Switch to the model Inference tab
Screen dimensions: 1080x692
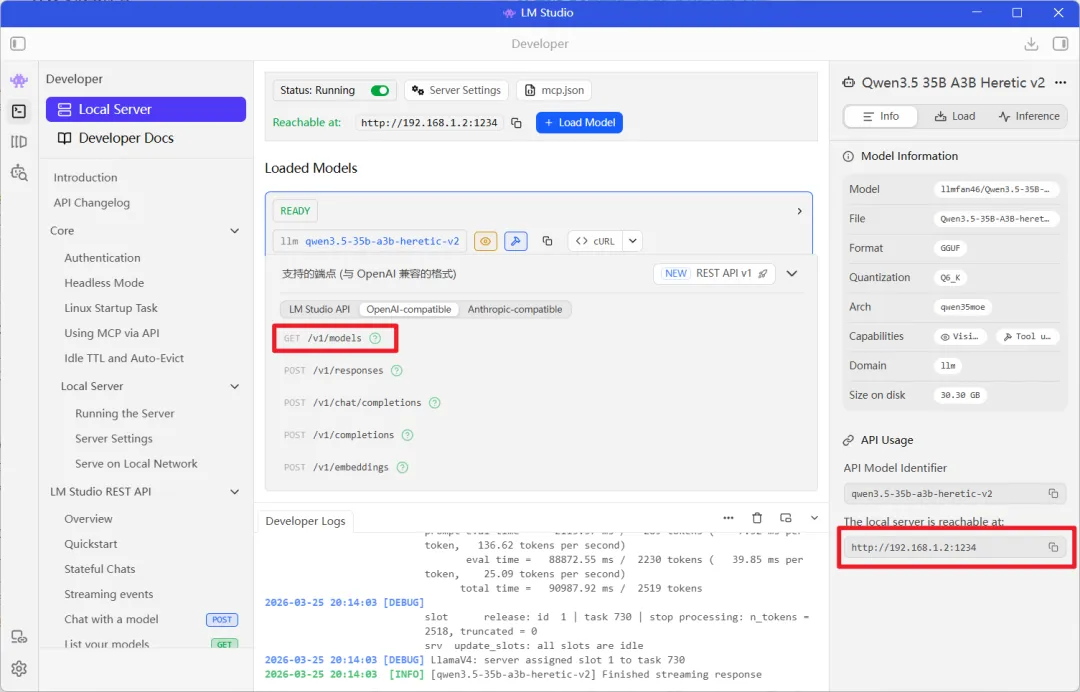coord(1029,116)
